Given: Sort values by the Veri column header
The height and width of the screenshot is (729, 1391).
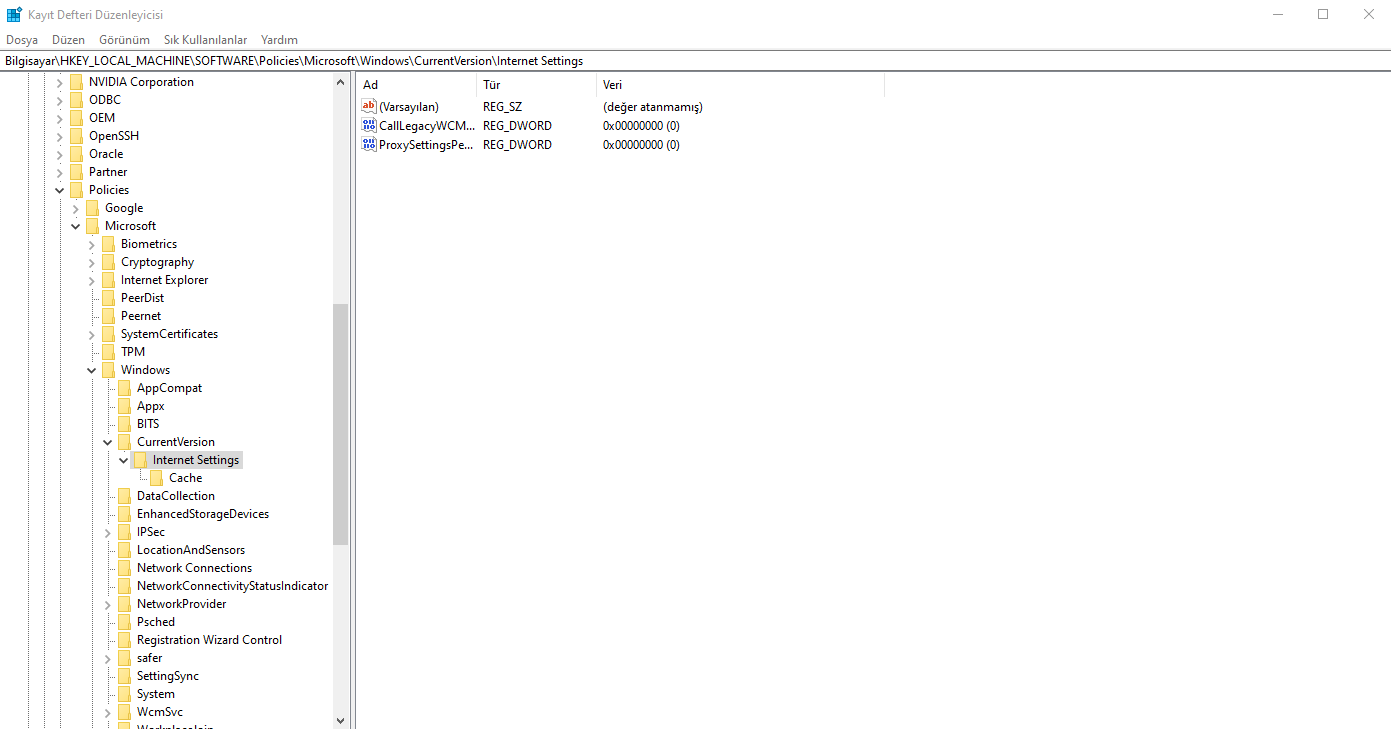Looking at the screenshot, I should point(740,85).
